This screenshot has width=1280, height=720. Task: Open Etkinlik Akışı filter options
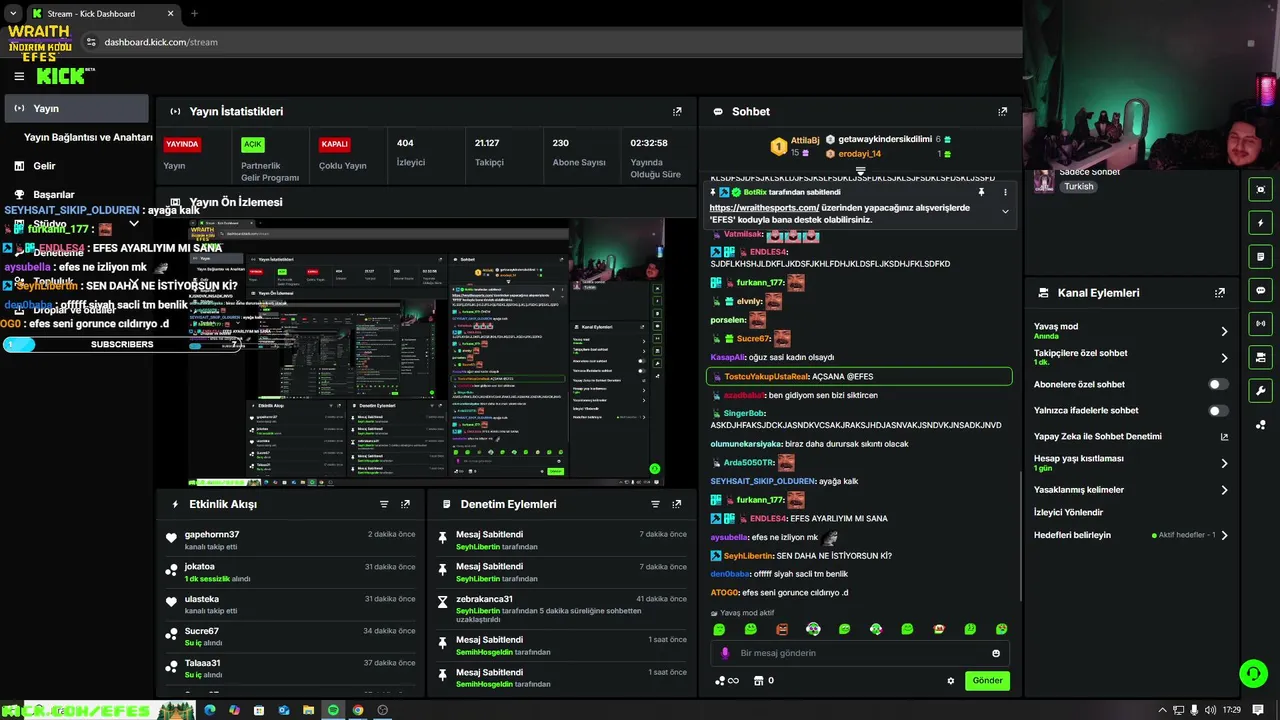(x=384, y=504)
